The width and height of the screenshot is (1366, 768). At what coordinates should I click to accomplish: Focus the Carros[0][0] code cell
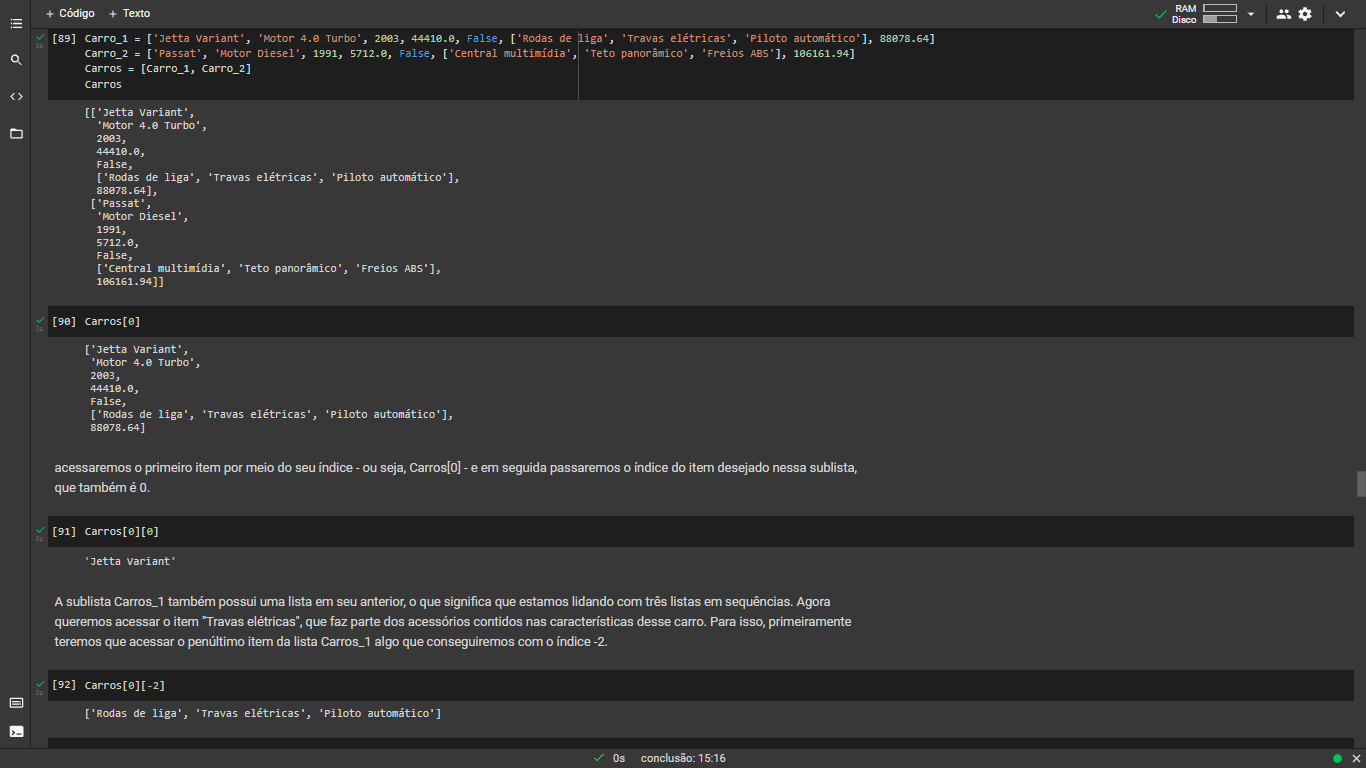700,531
